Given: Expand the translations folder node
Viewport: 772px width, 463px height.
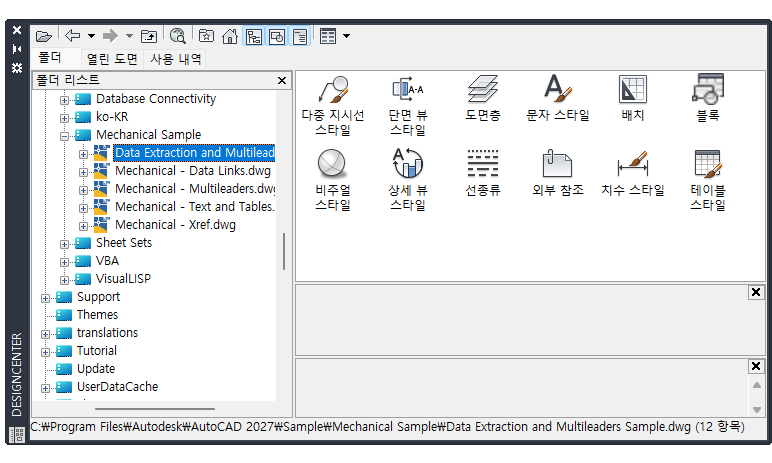Looking at the screenshot, I should (45, 334).
